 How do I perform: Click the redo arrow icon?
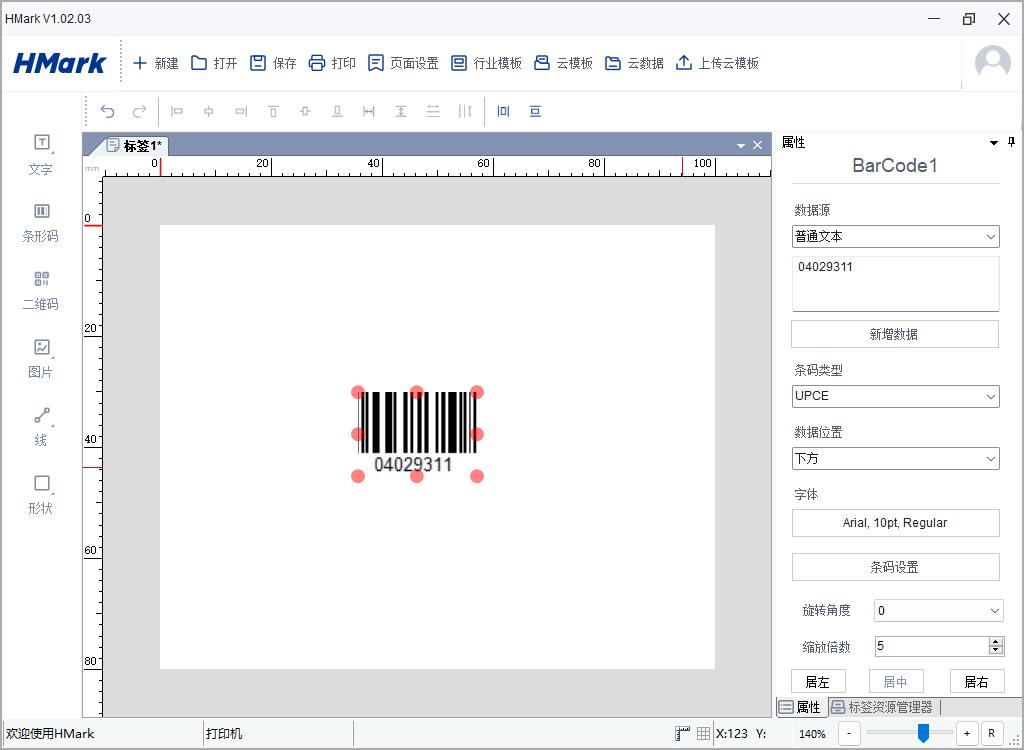(139, 111)
